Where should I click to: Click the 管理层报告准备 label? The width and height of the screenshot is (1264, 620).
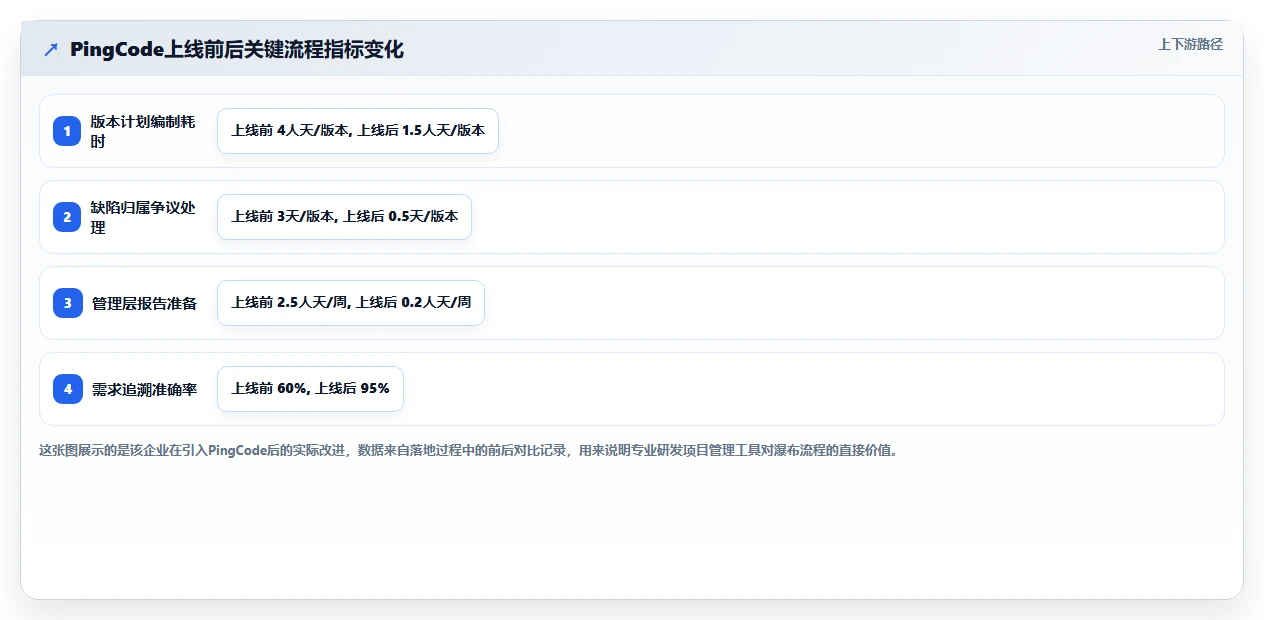coord(144,303)
